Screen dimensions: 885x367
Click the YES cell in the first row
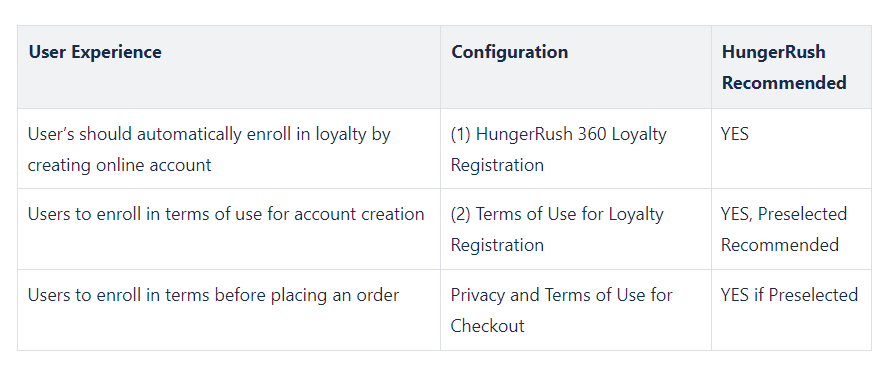(791, 149)
